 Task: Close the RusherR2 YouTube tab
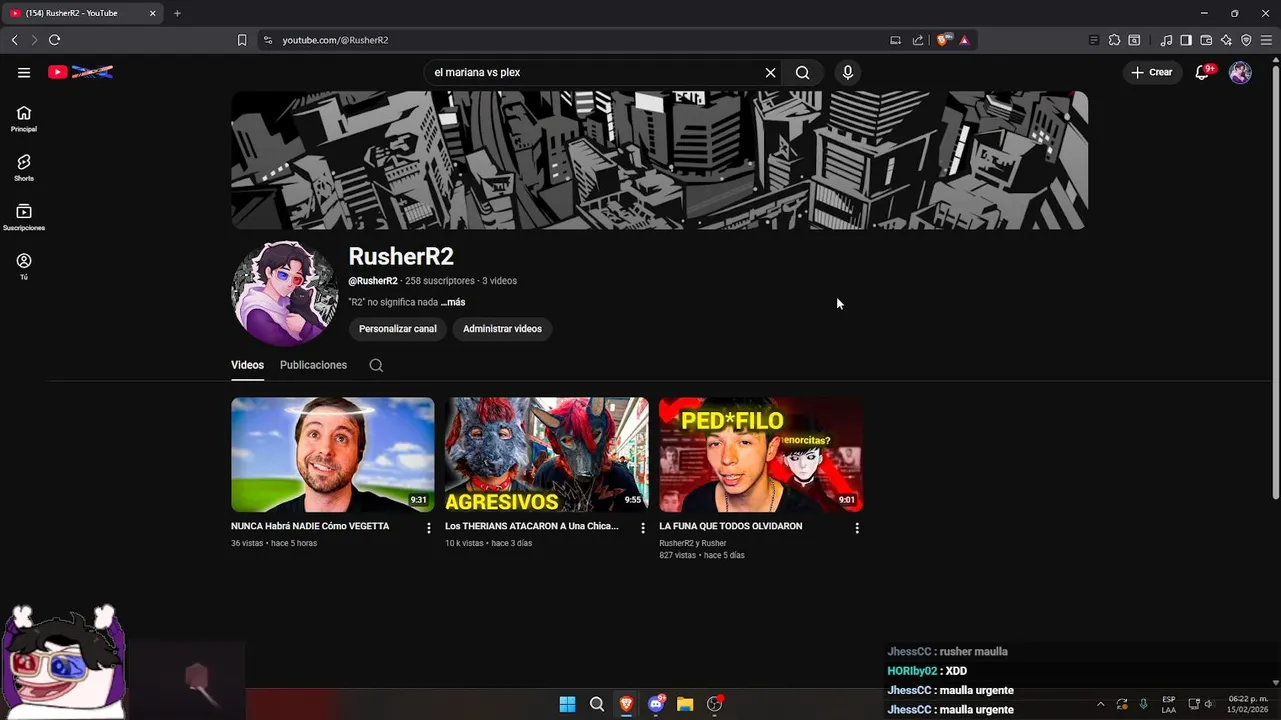pyautogui.click(x=152, y=13)
